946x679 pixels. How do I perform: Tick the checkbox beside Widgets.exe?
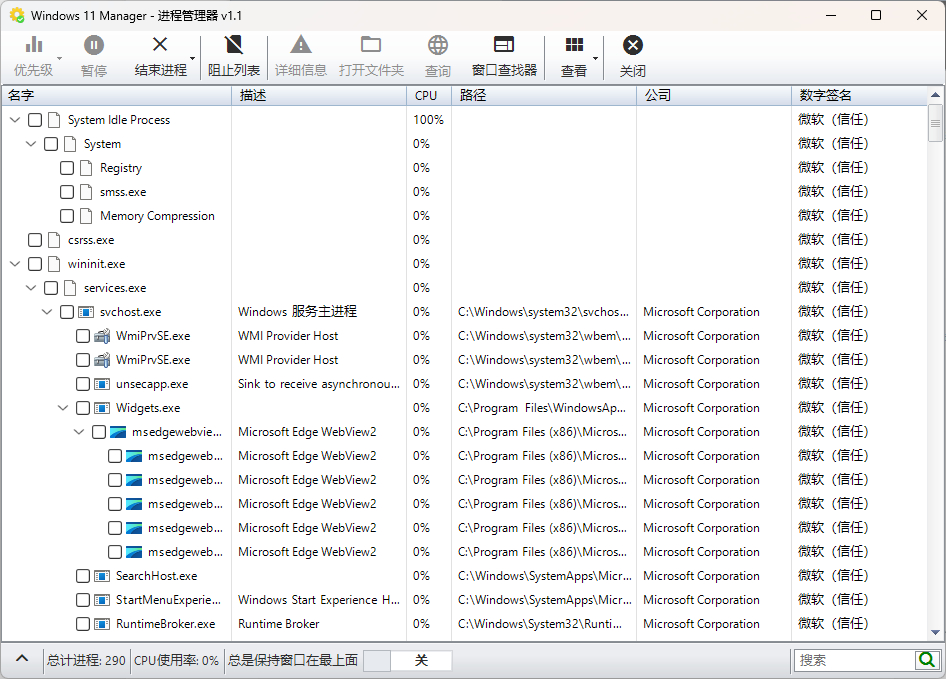tap(83, 408)
